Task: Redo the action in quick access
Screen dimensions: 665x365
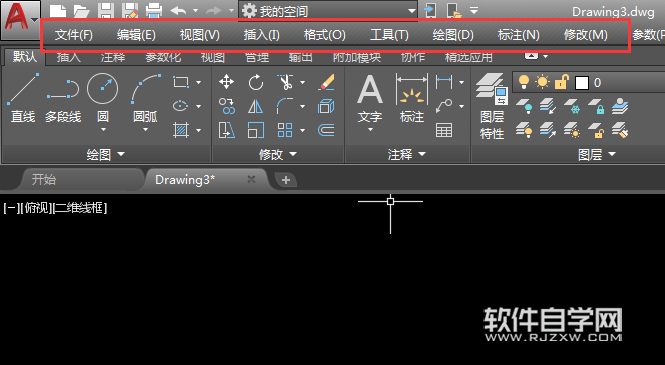Action: coord(214,11)
